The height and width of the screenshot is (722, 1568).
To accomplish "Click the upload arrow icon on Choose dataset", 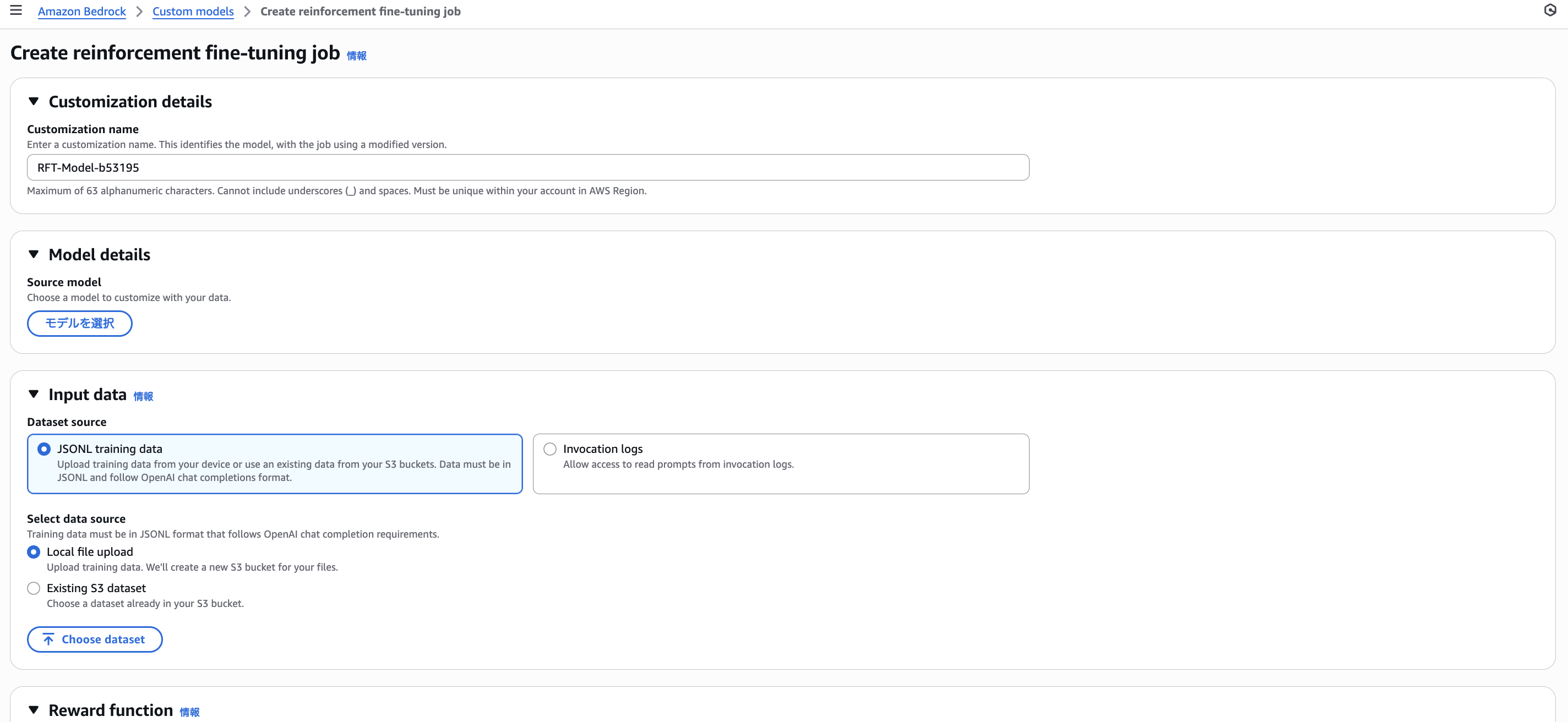I will pos(48,639).
